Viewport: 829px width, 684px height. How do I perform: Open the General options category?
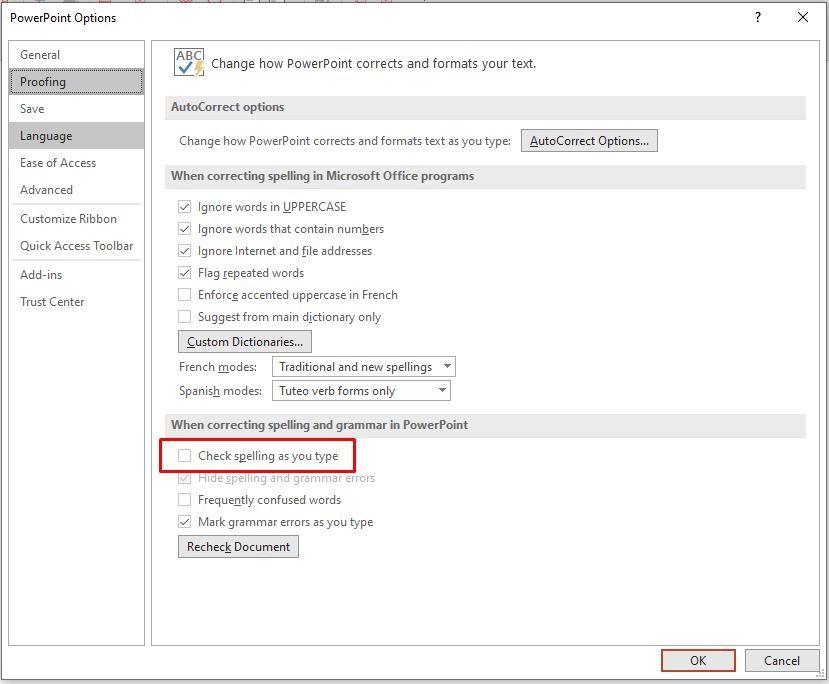click(76, 54)
